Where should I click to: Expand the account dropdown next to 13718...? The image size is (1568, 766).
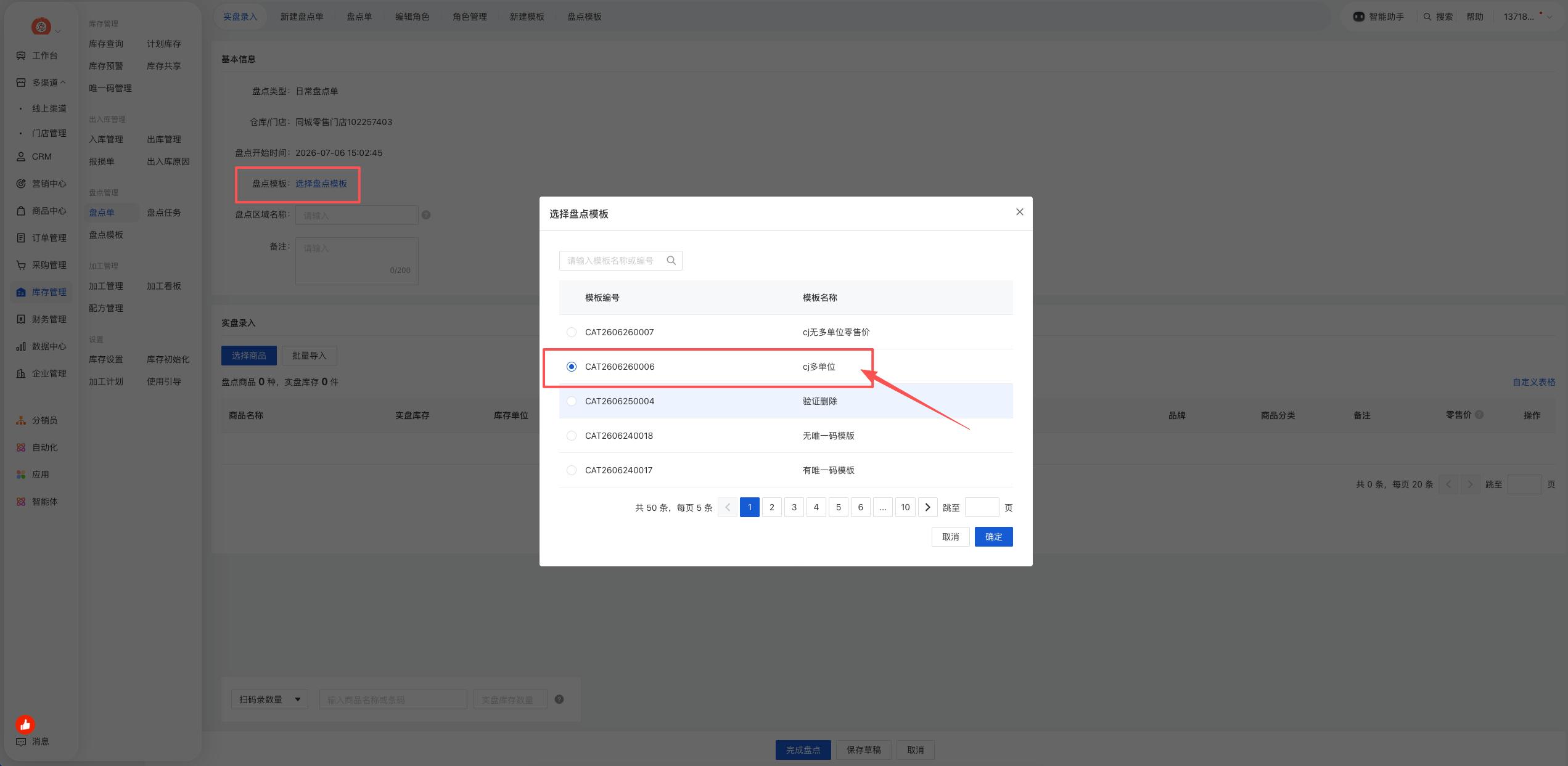(x=1550, y=17)
